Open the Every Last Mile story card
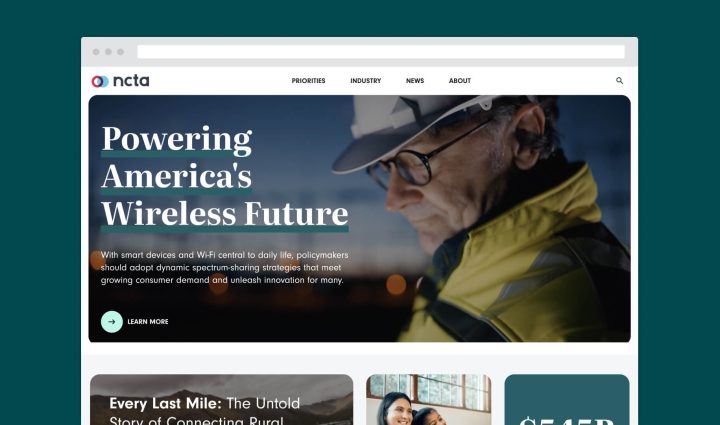Viewport: 720px width, 425px height. pyautogui.click(x=221, y=400)
